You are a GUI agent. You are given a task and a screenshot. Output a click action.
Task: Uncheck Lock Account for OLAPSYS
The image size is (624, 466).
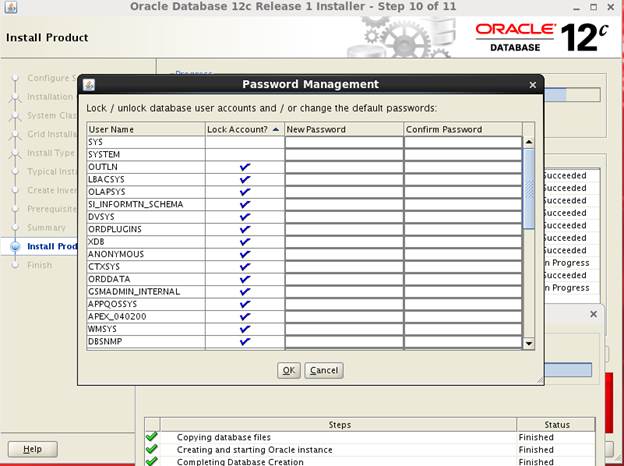point(245,192)
